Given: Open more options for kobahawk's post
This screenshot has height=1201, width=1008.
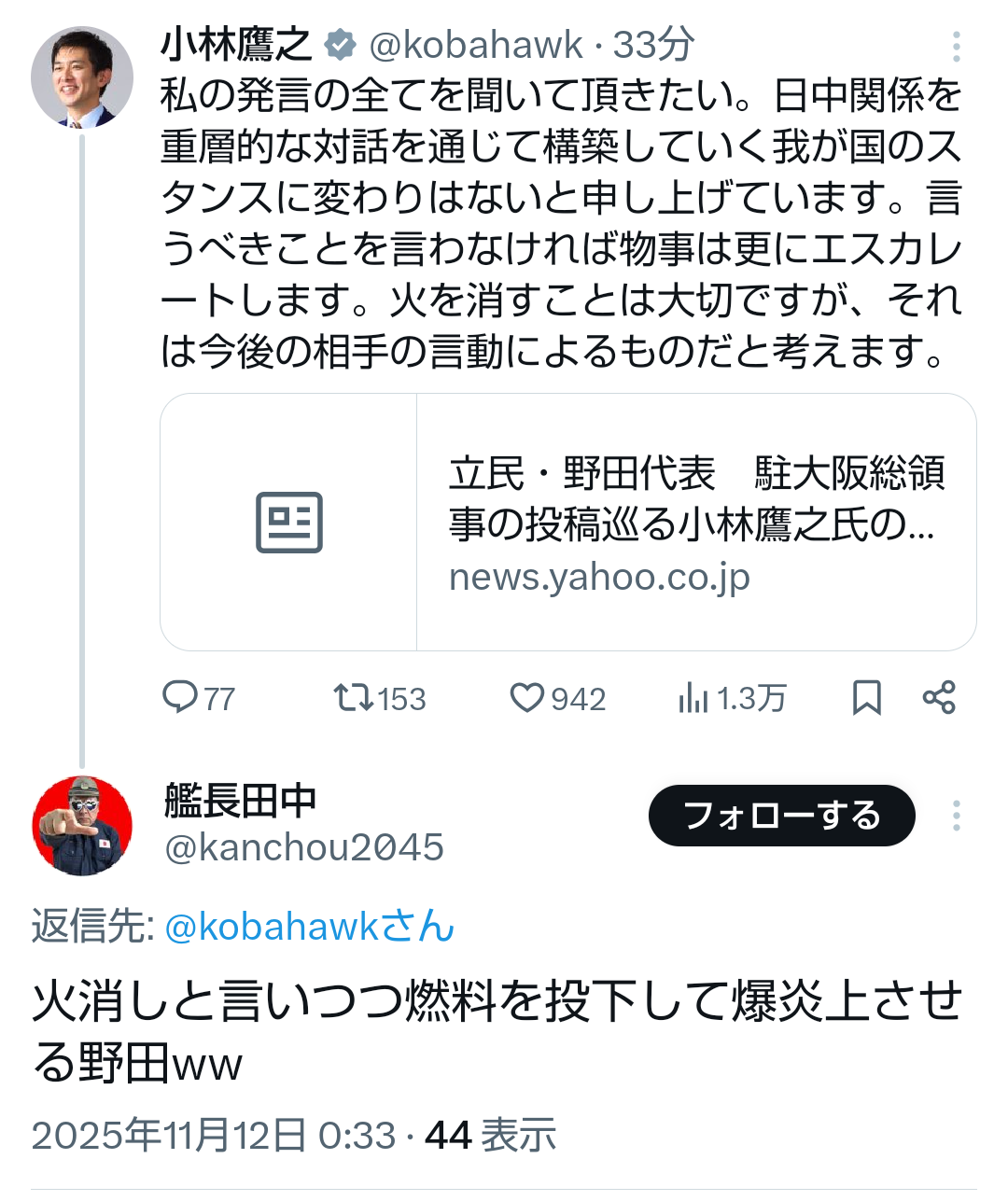Looking at the screenshot, I should (x=956, y=46).
